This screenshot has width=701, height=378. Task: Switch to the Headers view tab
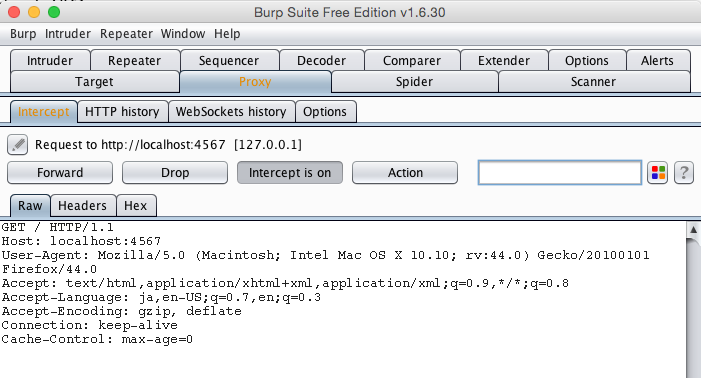point(83,206)
